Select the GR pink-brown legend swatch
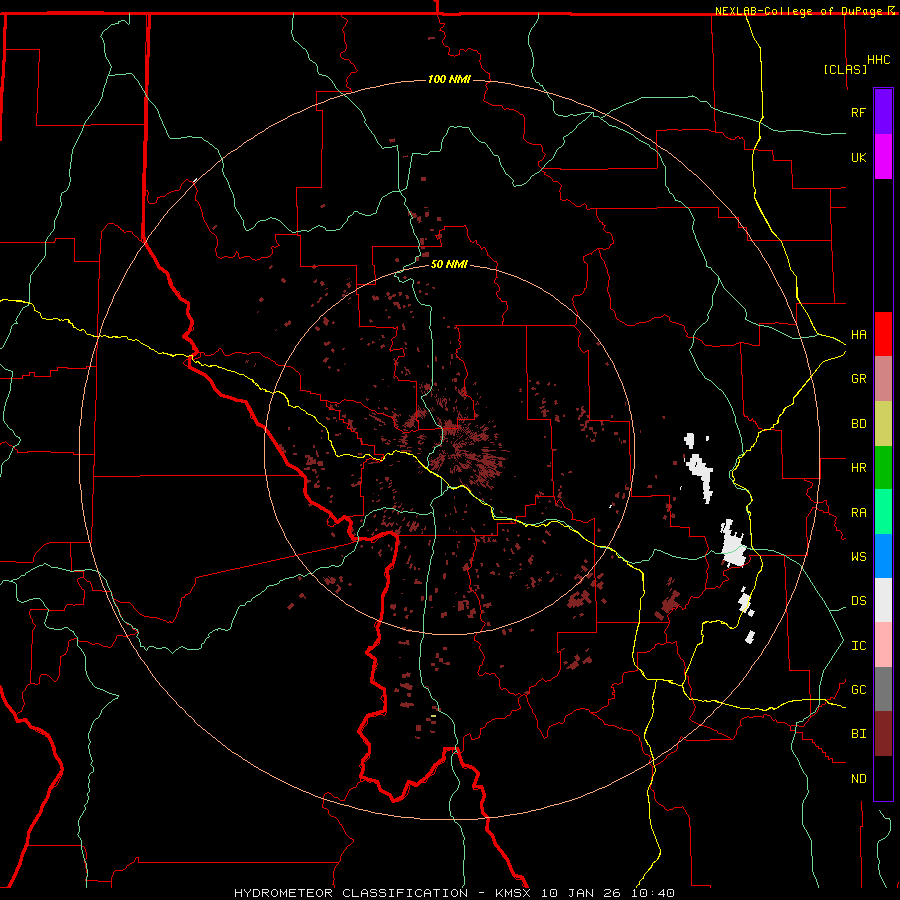The height and width of the screenshot is (900, 900). [x=883, y=378]
